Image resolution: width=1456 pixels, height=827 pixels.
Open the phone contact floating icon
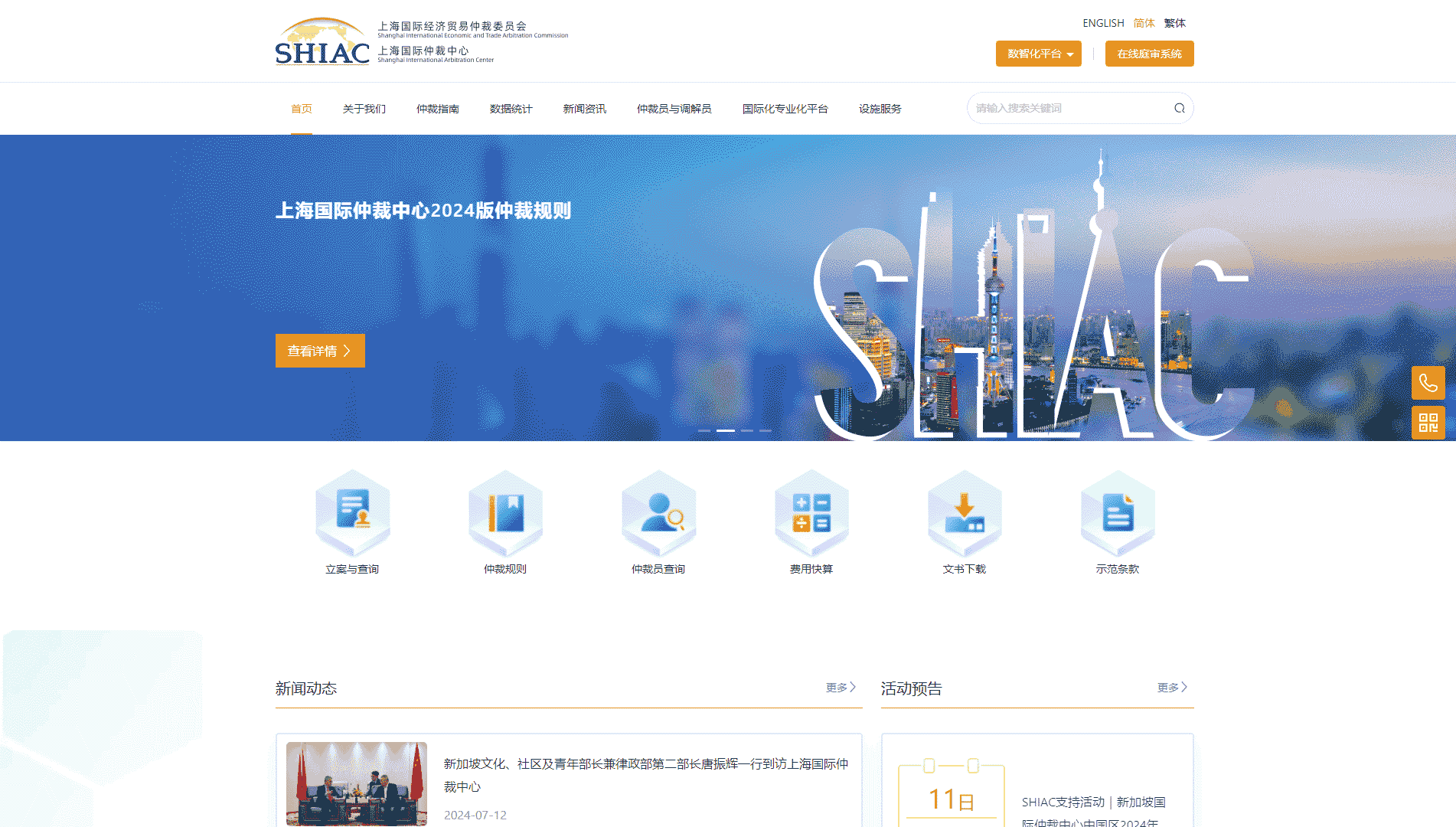(x=1428, y=383)
